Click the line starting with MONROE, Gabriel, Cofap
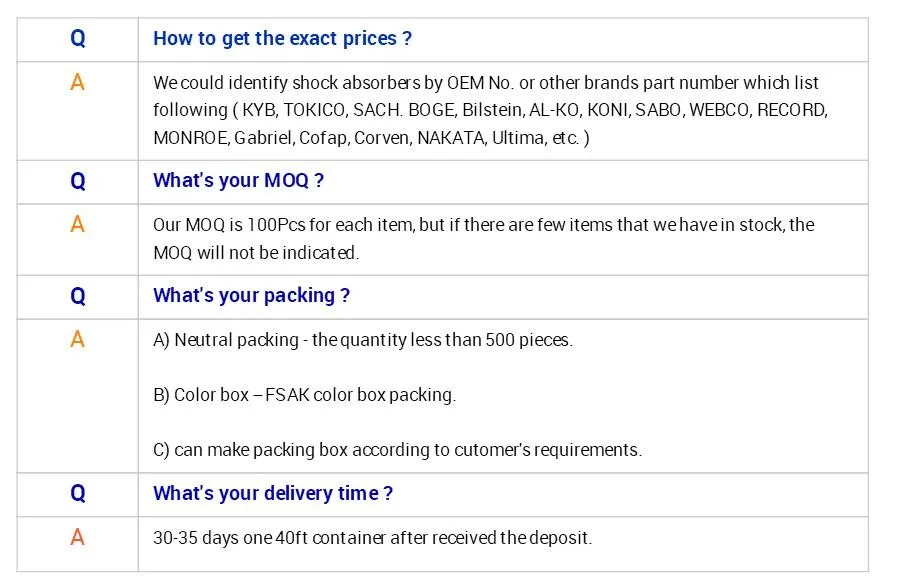The image size is (911, 583). click(371, 138)
